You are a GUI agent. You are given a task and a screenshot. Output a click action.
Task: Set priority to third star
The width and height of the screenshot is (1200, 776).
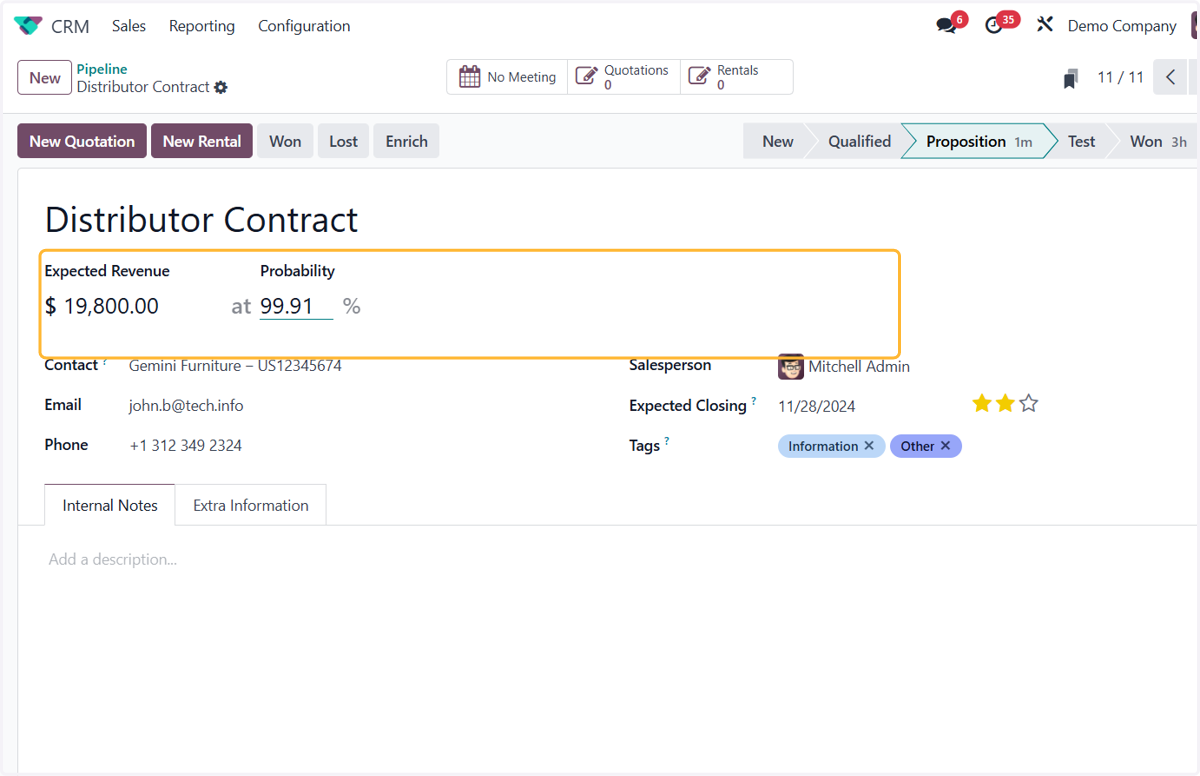tap(1029, 403)
